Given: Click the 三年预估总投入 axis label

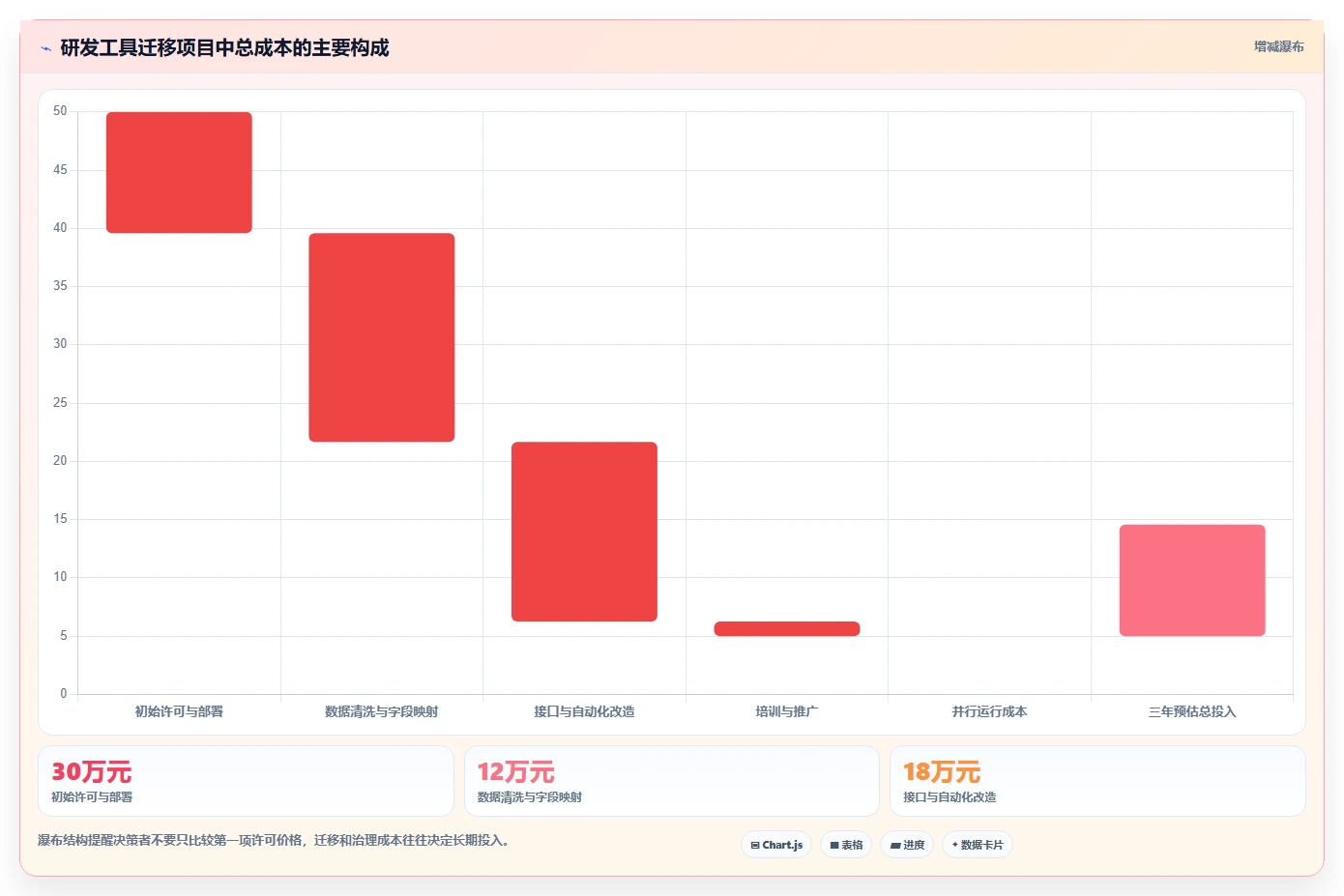Looking at the screenshot, I should pyautogui.click(x=1192, y=711).
